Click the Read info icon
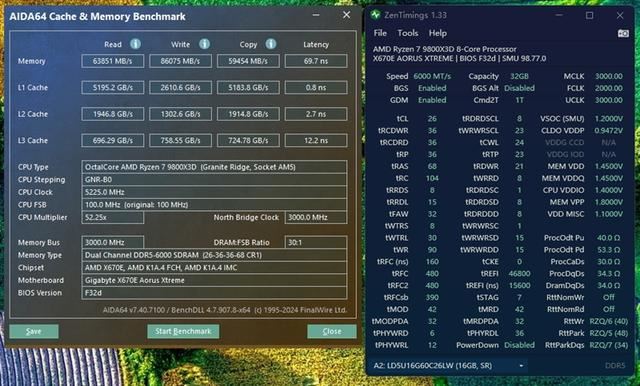This screenshot has height=386, width=640. (135, 44)
